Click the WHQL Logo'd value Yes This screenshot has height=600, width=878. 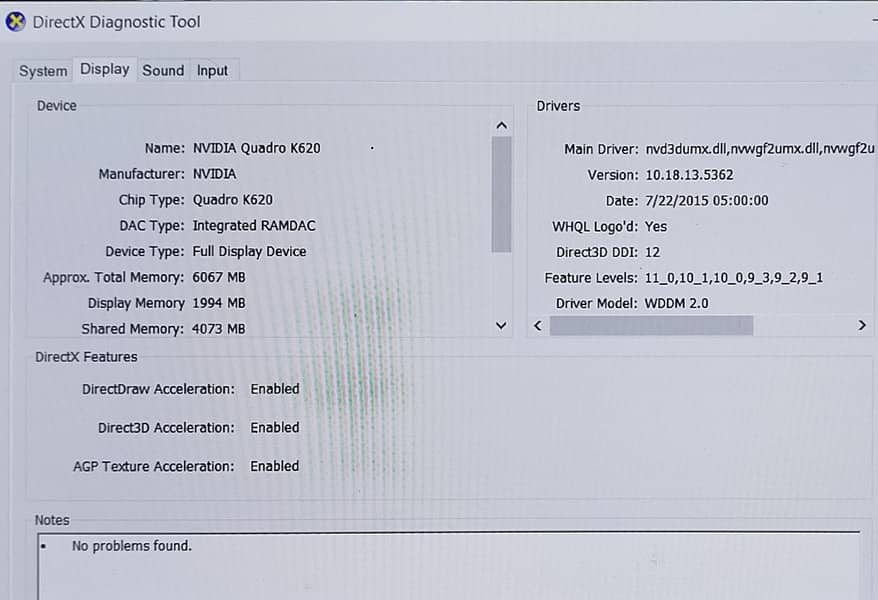tap(656, 226)
